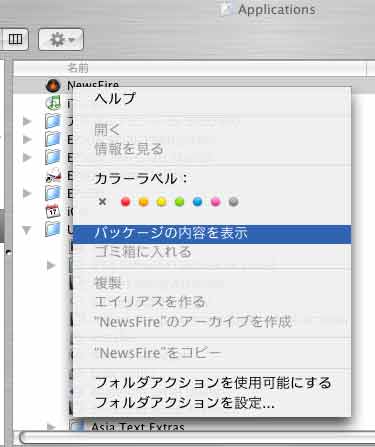
Task: Switch to column view button
Action: [15, 39]
